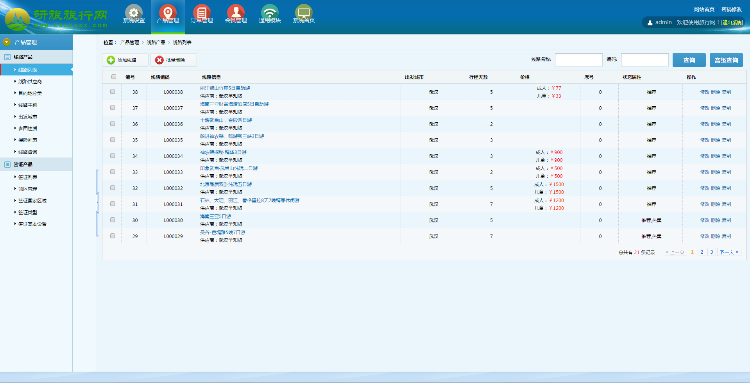Check the box for row L000036
Screen dimensions: 750x383
point(113,123)
